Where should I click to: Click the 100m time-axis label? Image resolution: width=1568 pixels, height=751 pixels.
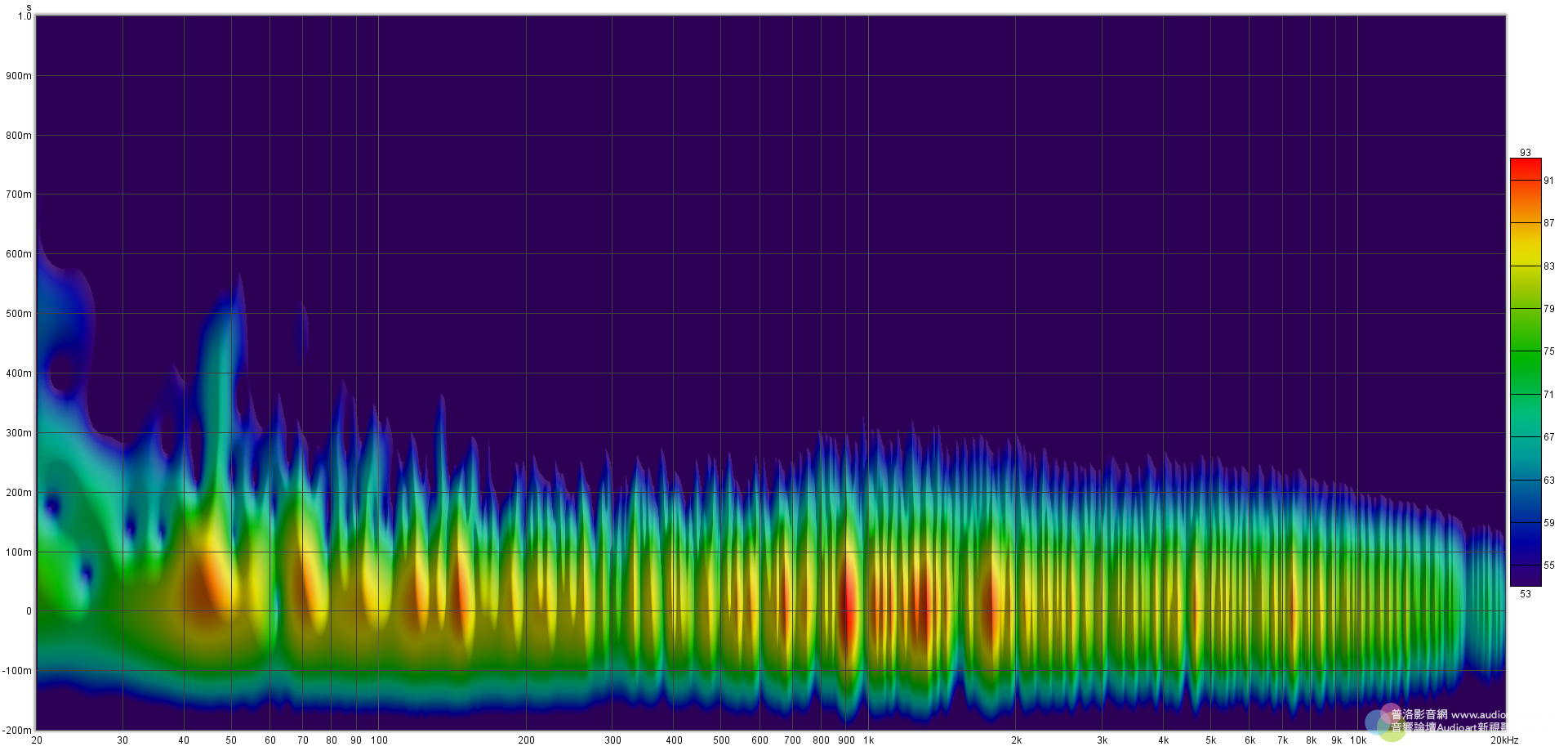pyautogui.click(x=20, y=552)
